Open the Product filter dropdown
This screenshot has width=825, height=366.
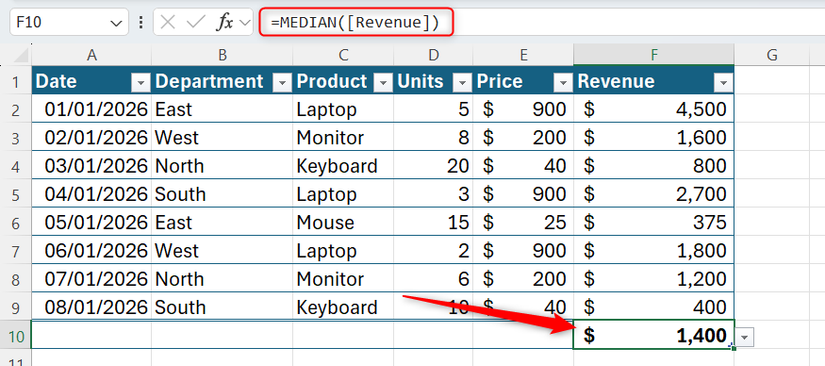383,83
